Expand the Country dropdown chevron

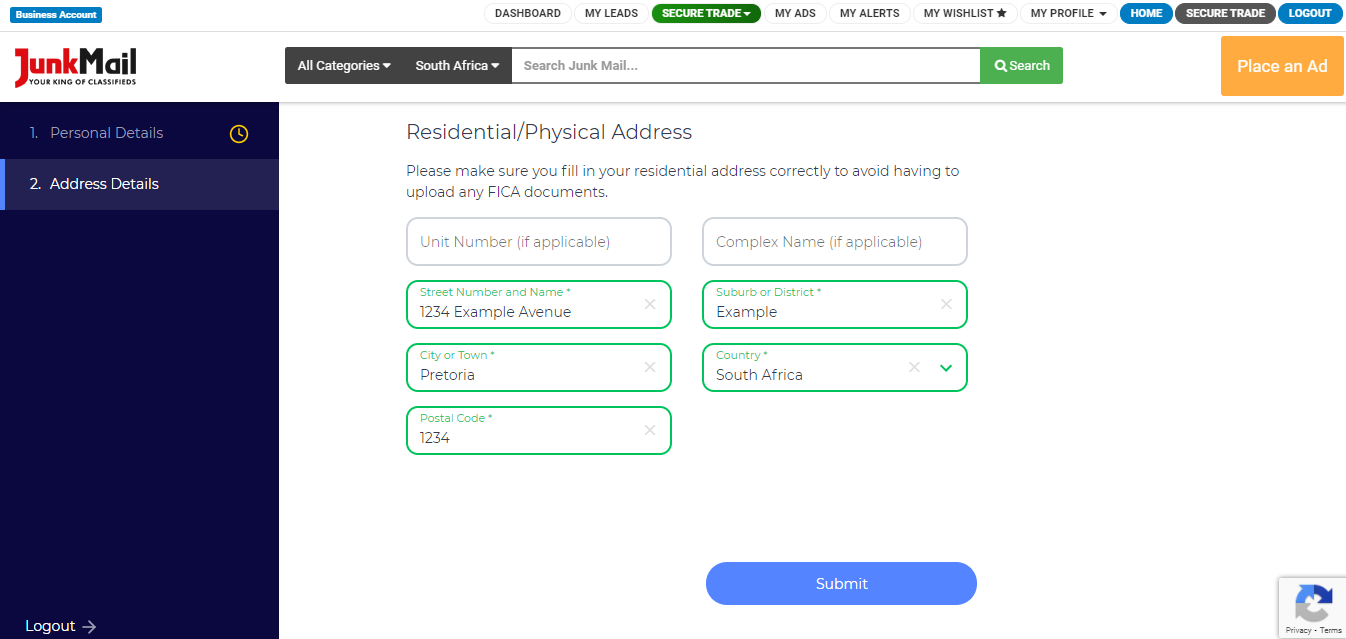point(946,367)
